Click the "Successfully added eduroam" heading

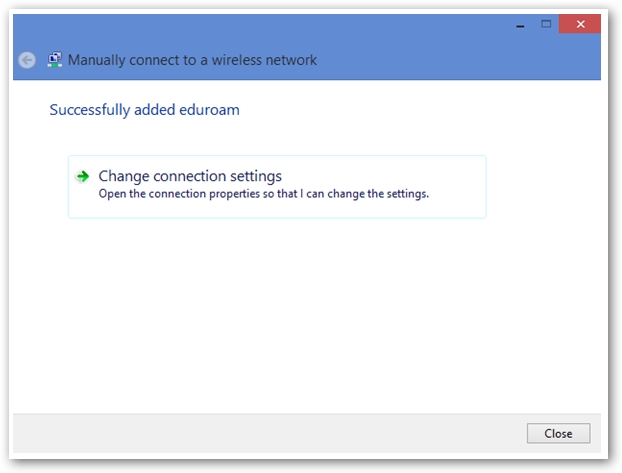click(144, 109)
